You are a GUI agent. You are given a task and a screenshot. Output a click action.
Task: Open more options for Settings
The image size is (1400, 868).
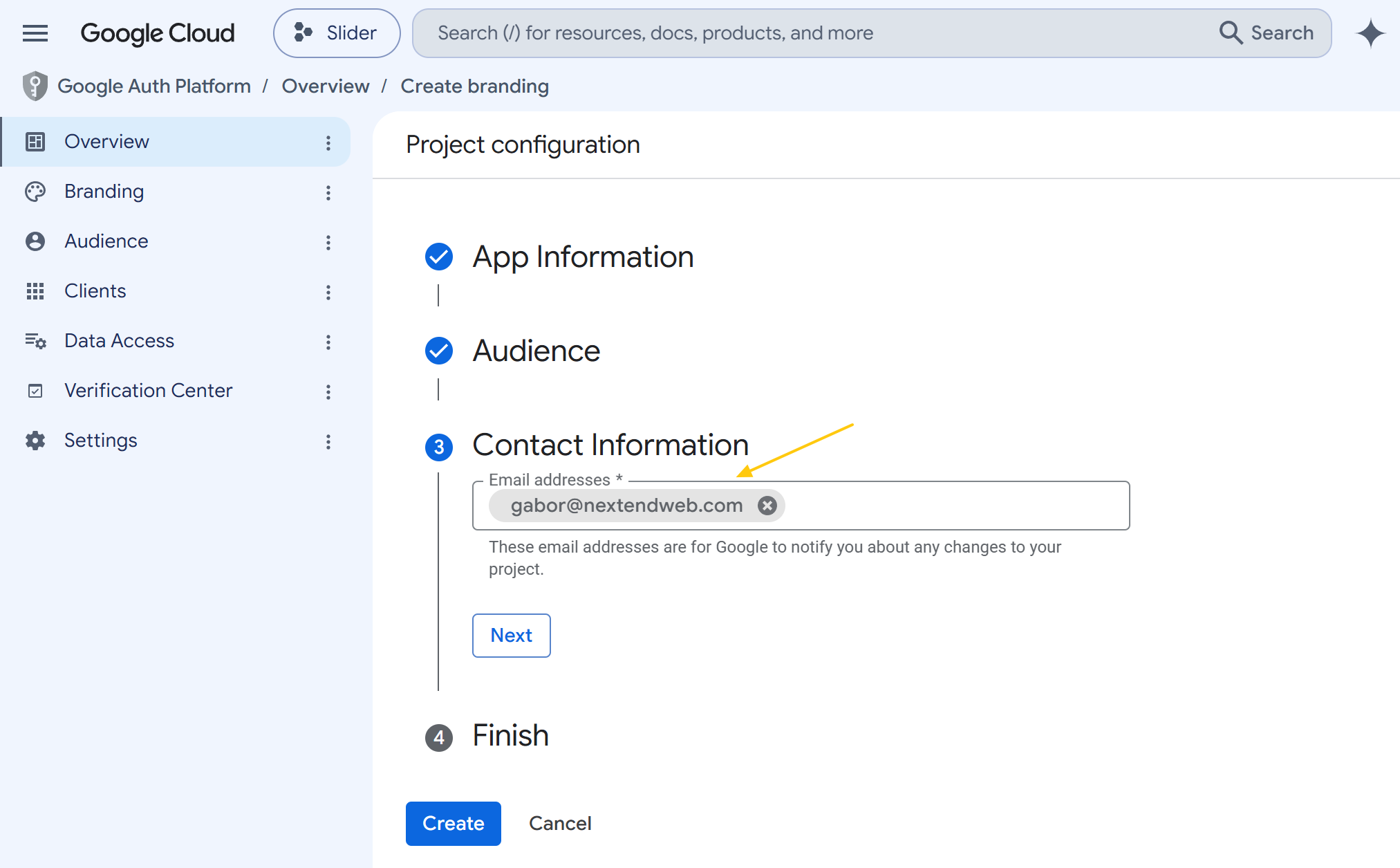click(328, 442)
